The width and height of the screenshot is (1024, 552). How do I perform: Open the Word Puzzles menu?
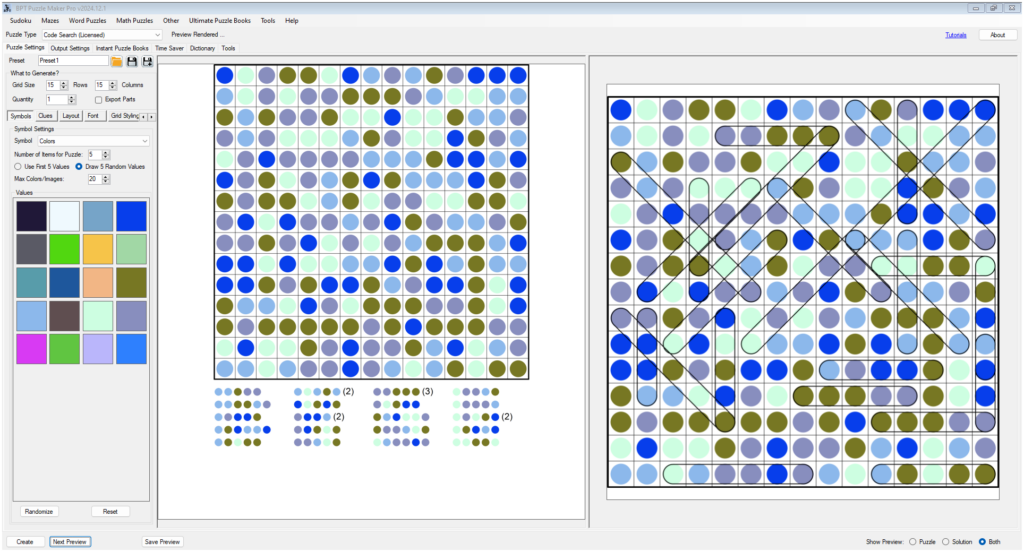pyautogui.click(x=88, y=20)
